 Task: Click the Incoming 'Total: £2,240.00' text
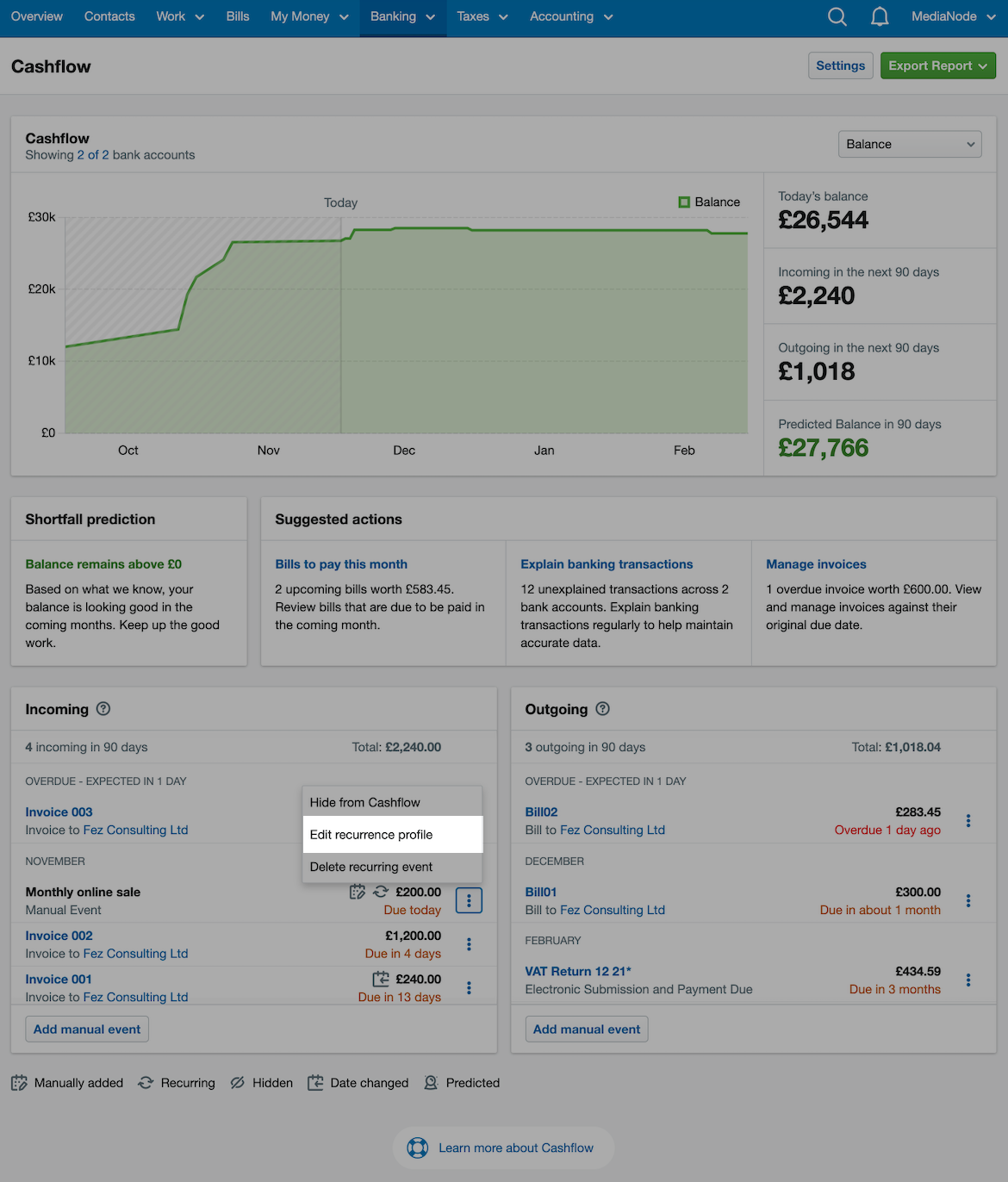click(x=396, y=747)
